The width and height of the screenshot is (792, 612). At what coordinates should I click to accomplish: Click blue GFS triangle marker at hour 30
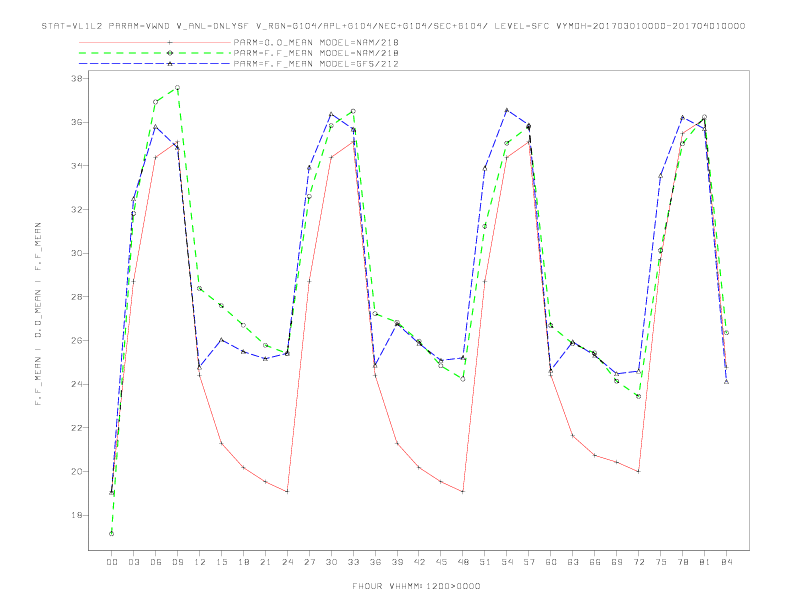point(331,114)
